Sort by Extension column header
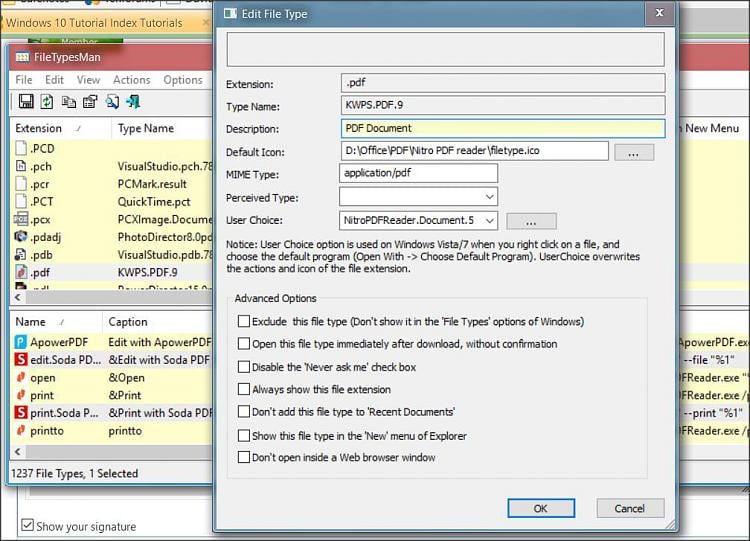 click(x=60, y=128)
